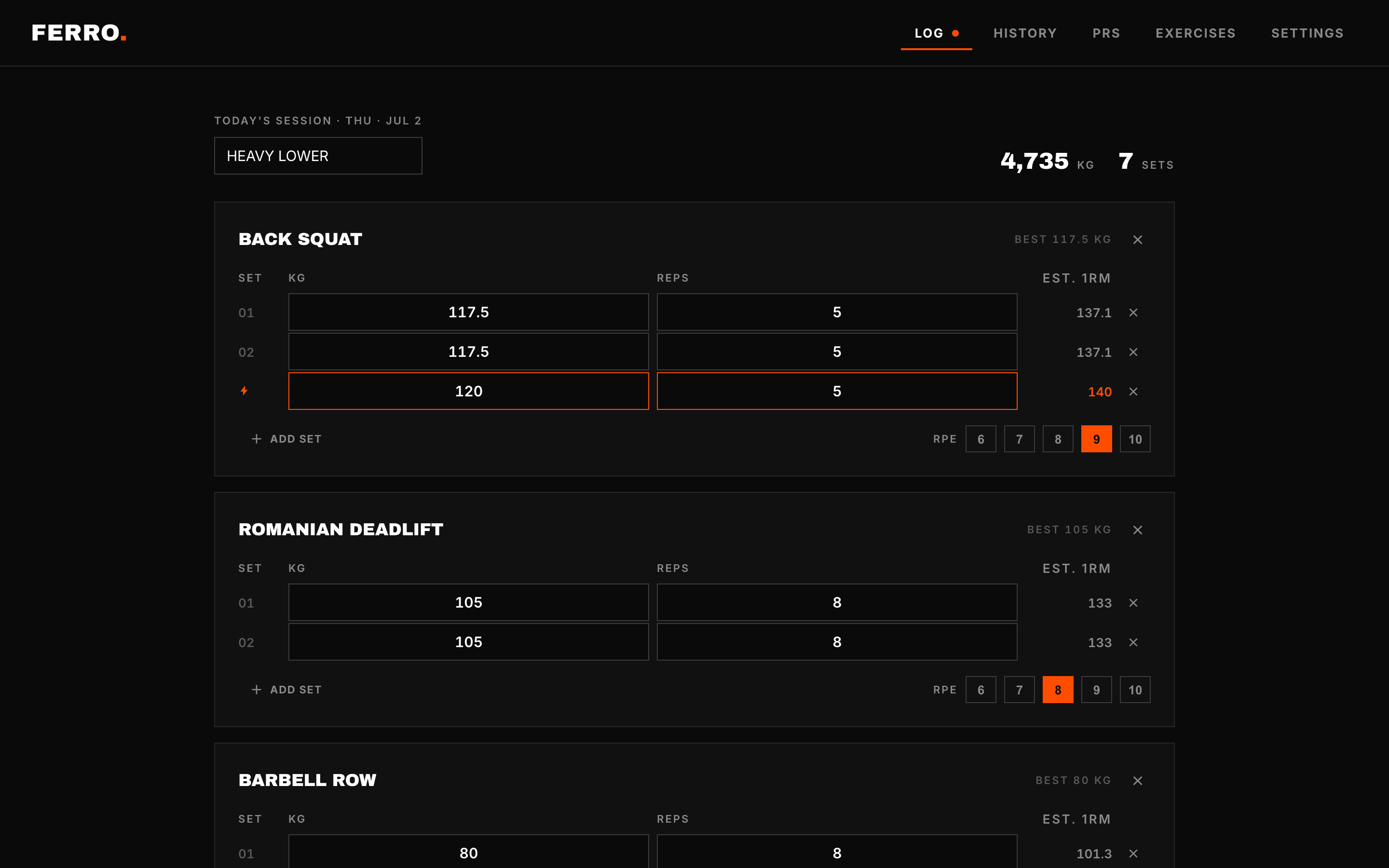Edit the 120 kg weight field
Image resolution: width=1389 pixels, height=868 pixels.
(x=468, y=391)
